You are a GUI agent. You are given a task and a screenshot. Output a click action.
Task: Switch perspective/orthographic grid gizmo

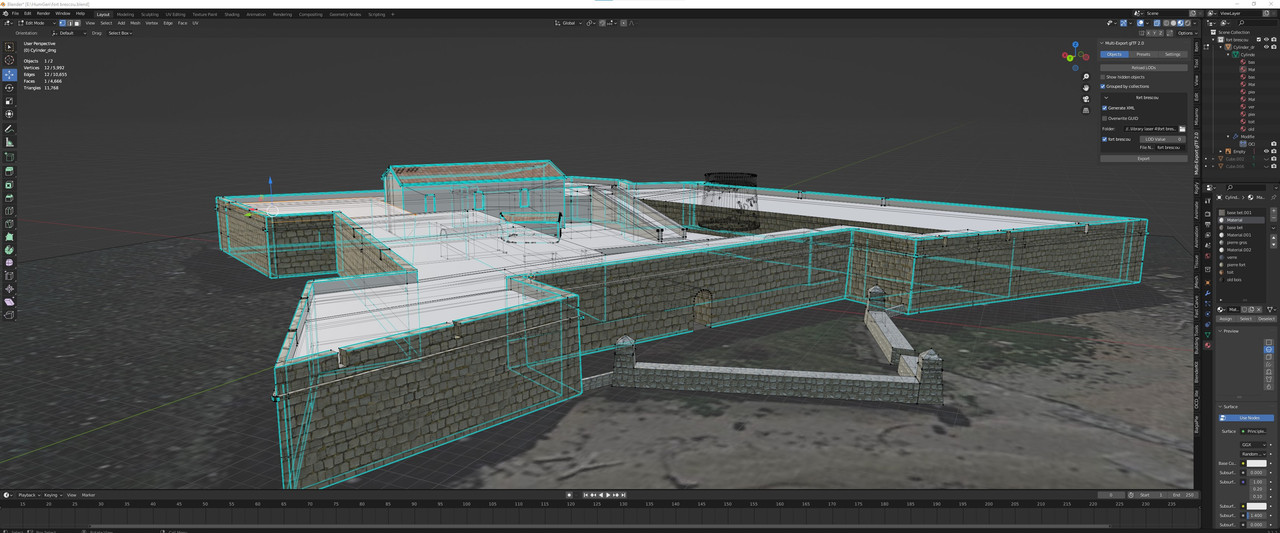1086,111
